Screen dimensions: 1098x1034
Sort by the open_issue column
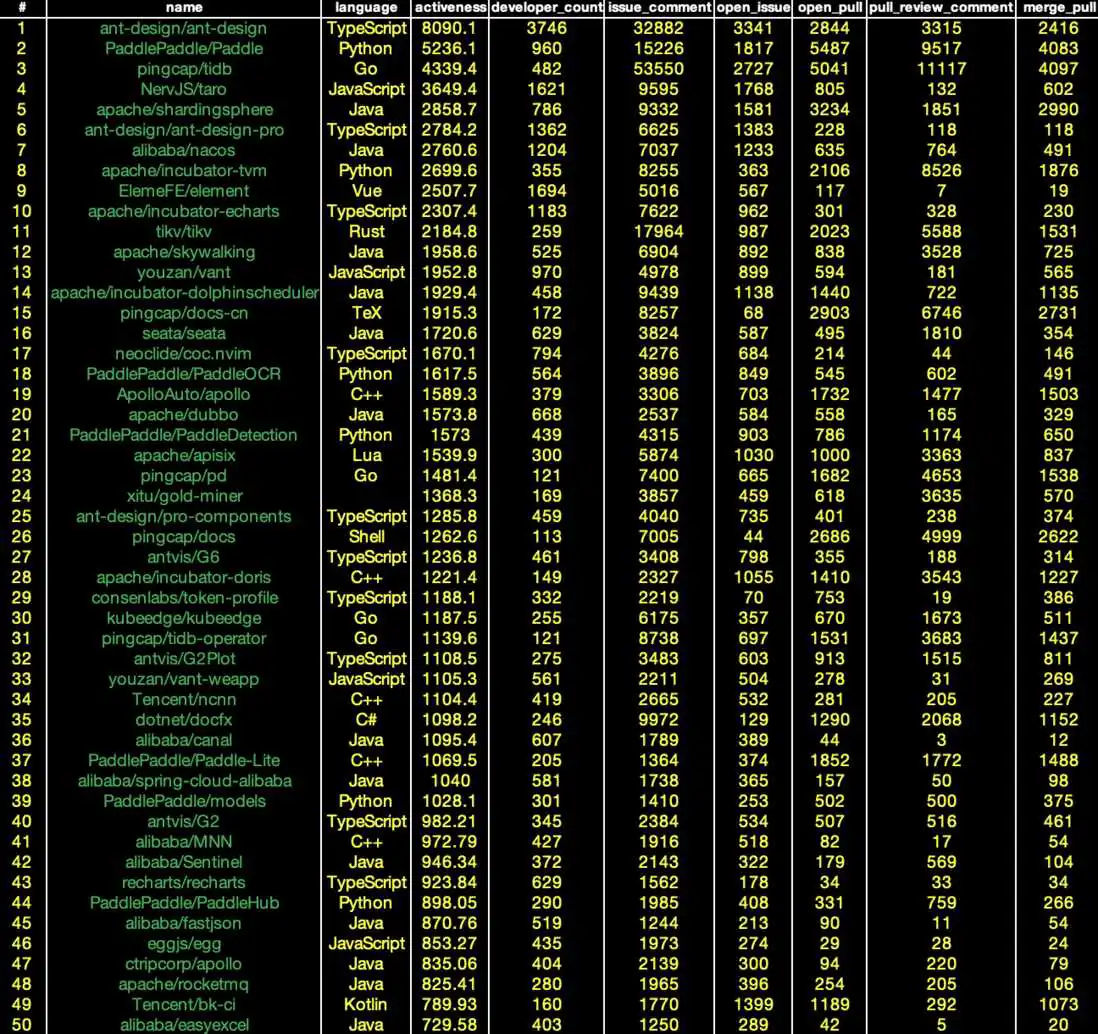tap(753, 8)
